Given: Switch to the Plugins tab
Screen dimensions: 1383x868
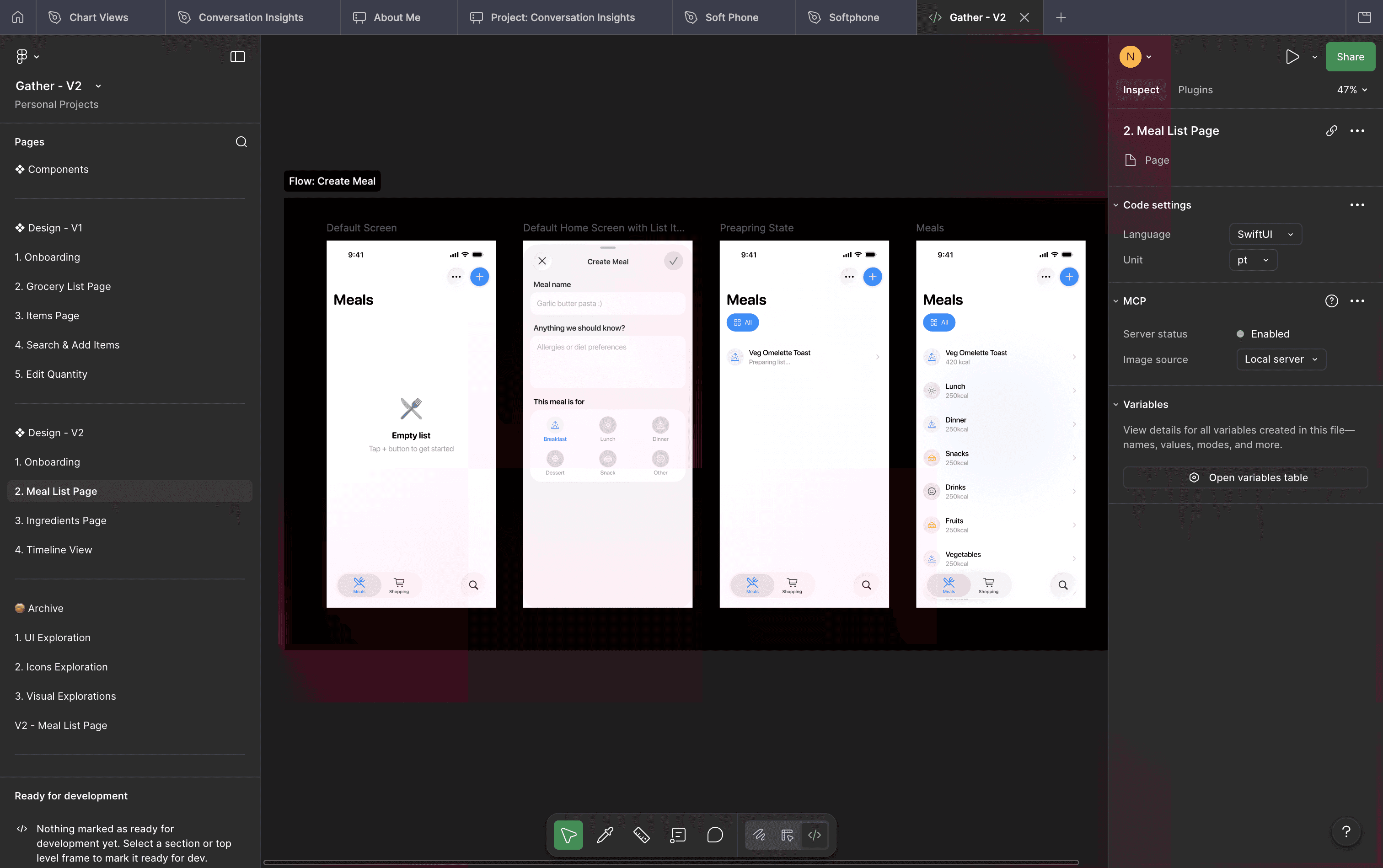Looking at the screenshot, I should [1195, 90].
